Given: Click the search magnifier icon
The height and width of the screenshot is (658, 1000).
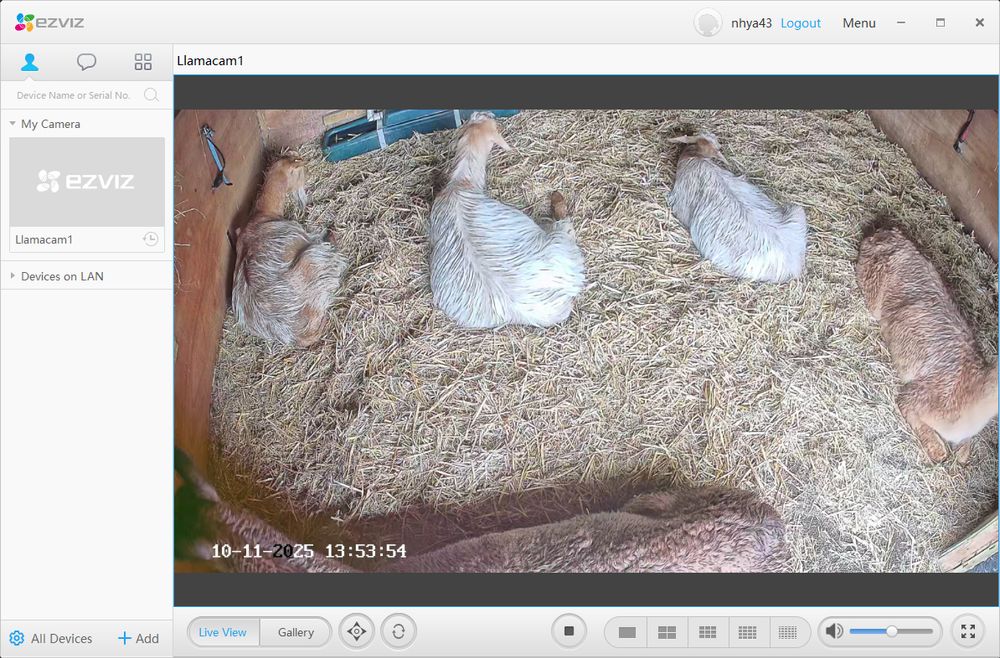Looking at the screenshot, I should click(x=151, y=95).
